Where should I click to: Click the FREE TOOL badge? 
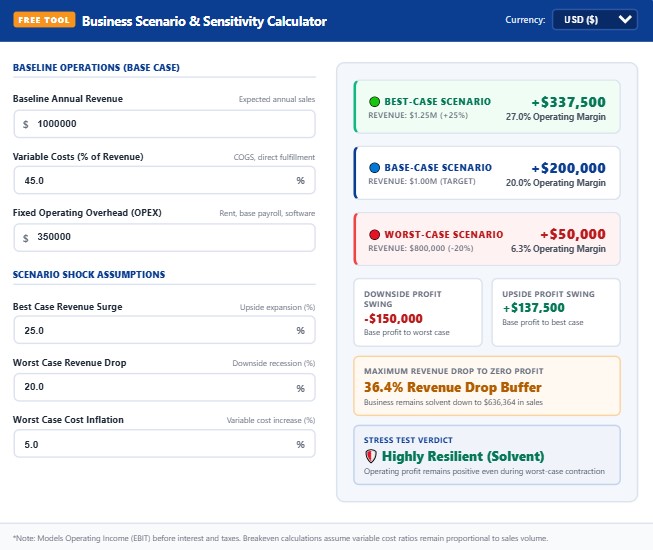pyautogui.click(x=44, y=20)
